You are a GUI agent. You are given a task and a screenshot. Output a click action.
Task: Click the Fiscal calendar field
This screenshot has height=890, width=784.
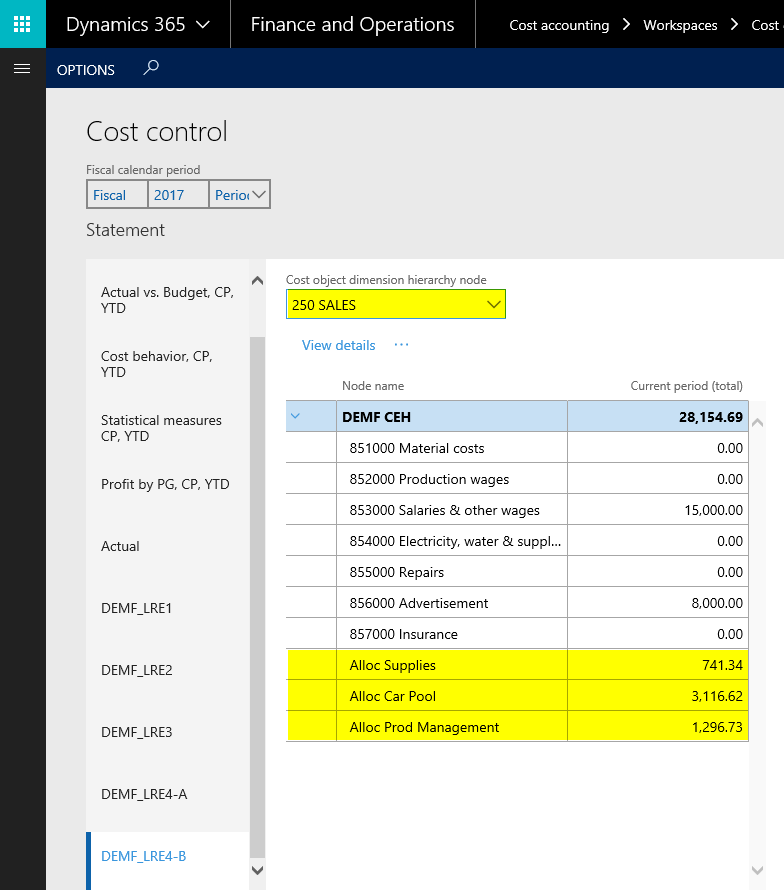pyautogui.click(x=116, y=195)
